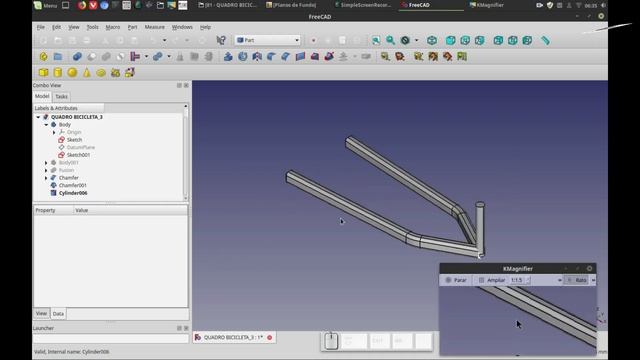This screenshot has height=360, width=640.
Task: Open the Create primitives dialog icon
Action: pyautogui.click(x=116, y=73)
